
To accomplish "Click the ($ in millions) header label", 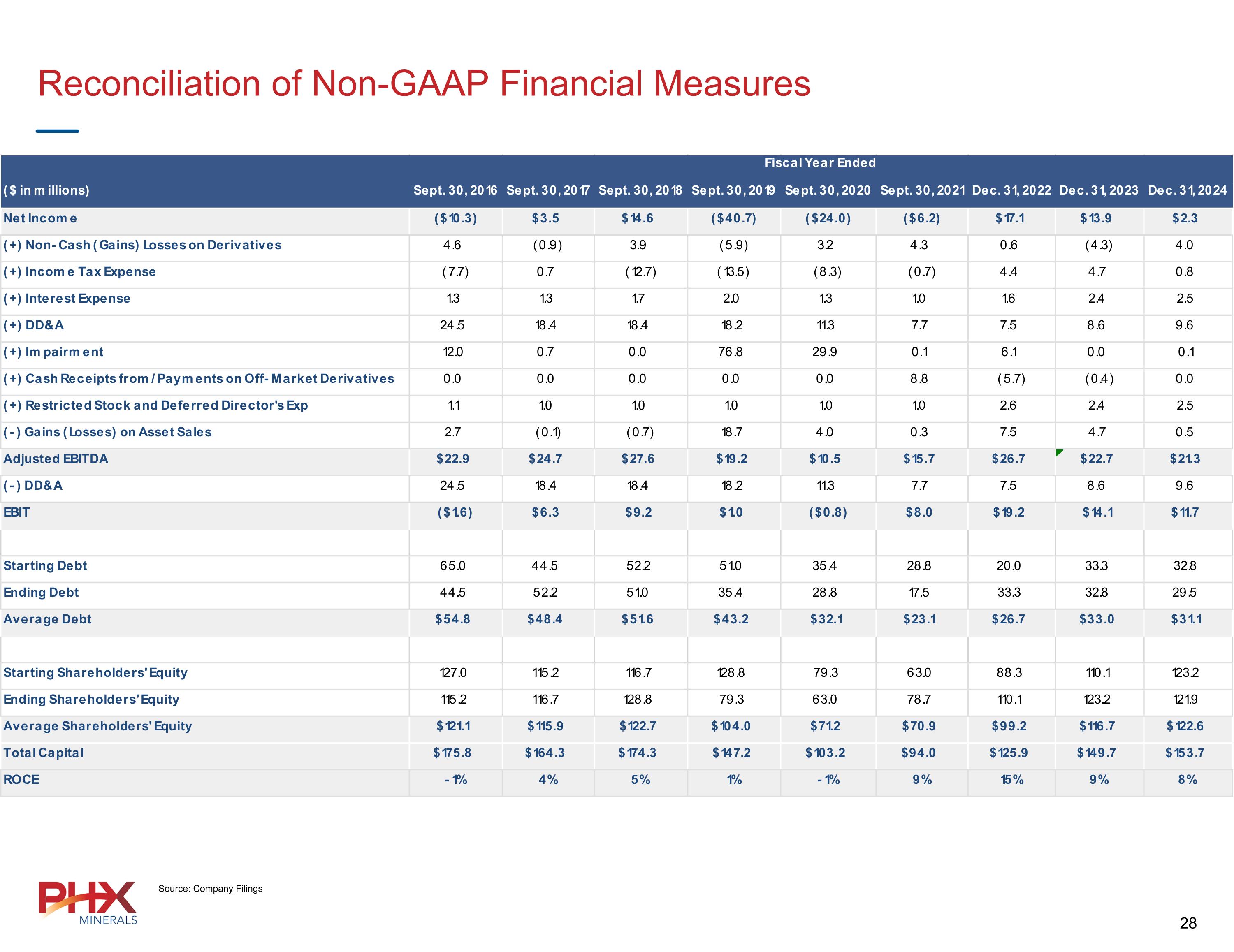I will pyautogui.click(x=46, y=190).
